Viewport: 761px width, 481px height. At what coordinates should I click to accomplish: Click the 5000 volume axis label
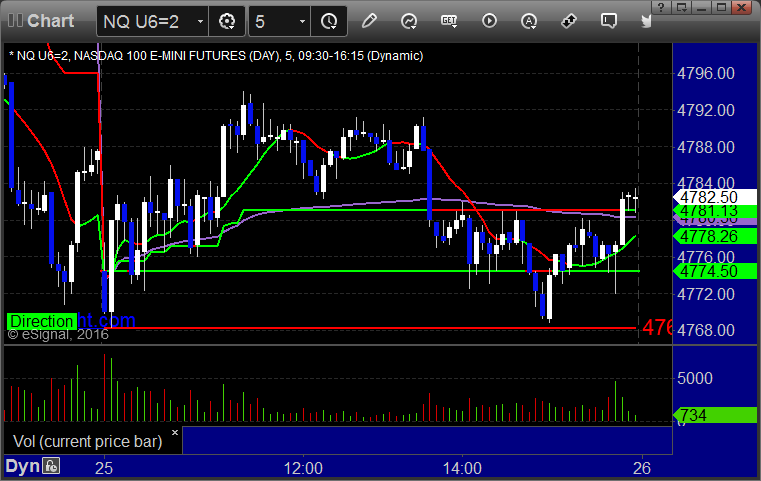pos(695,378)
